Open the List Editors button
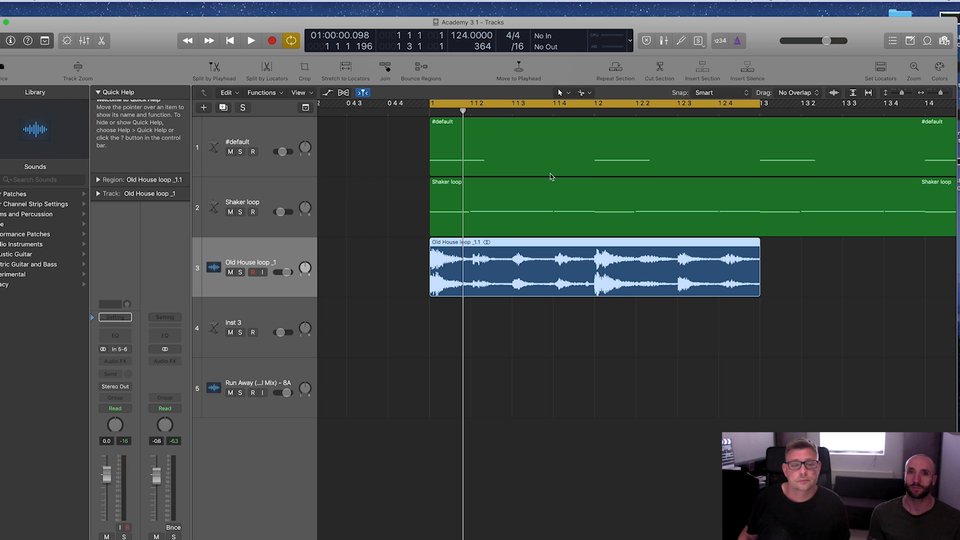The height and width of the screenshot is (540, 960). (893, 40)
